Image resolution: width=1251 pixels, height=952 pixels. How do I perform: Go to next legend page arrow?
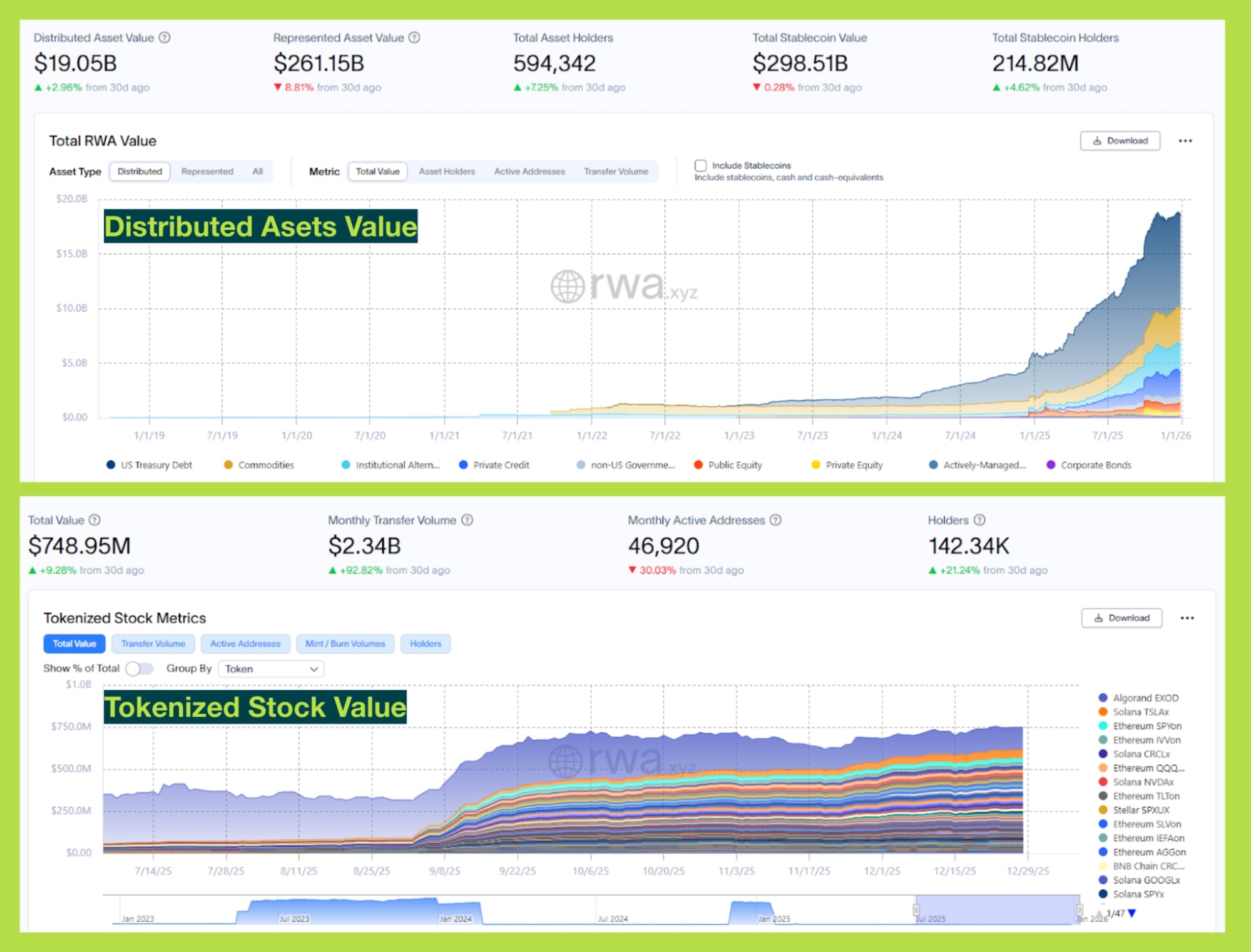[1131, 913]
